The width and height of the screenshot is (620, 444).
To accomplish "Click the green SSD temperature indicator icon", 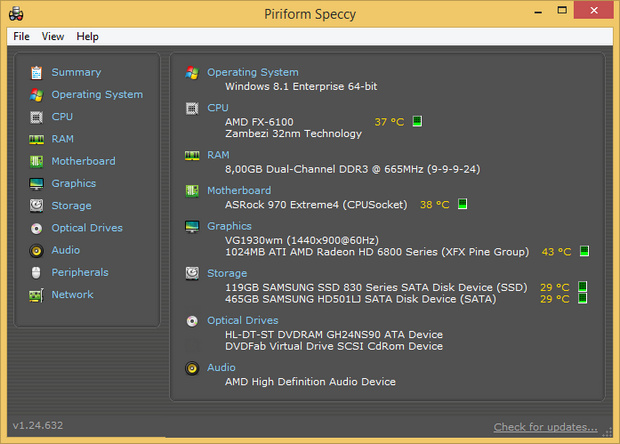I will (x=582, y=286).
